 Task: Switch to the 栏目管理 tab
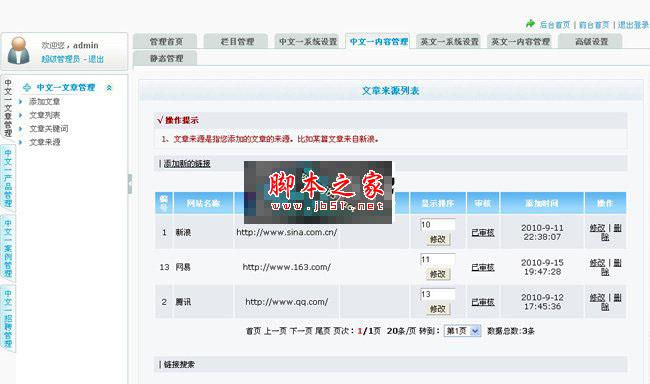(237, 41)
